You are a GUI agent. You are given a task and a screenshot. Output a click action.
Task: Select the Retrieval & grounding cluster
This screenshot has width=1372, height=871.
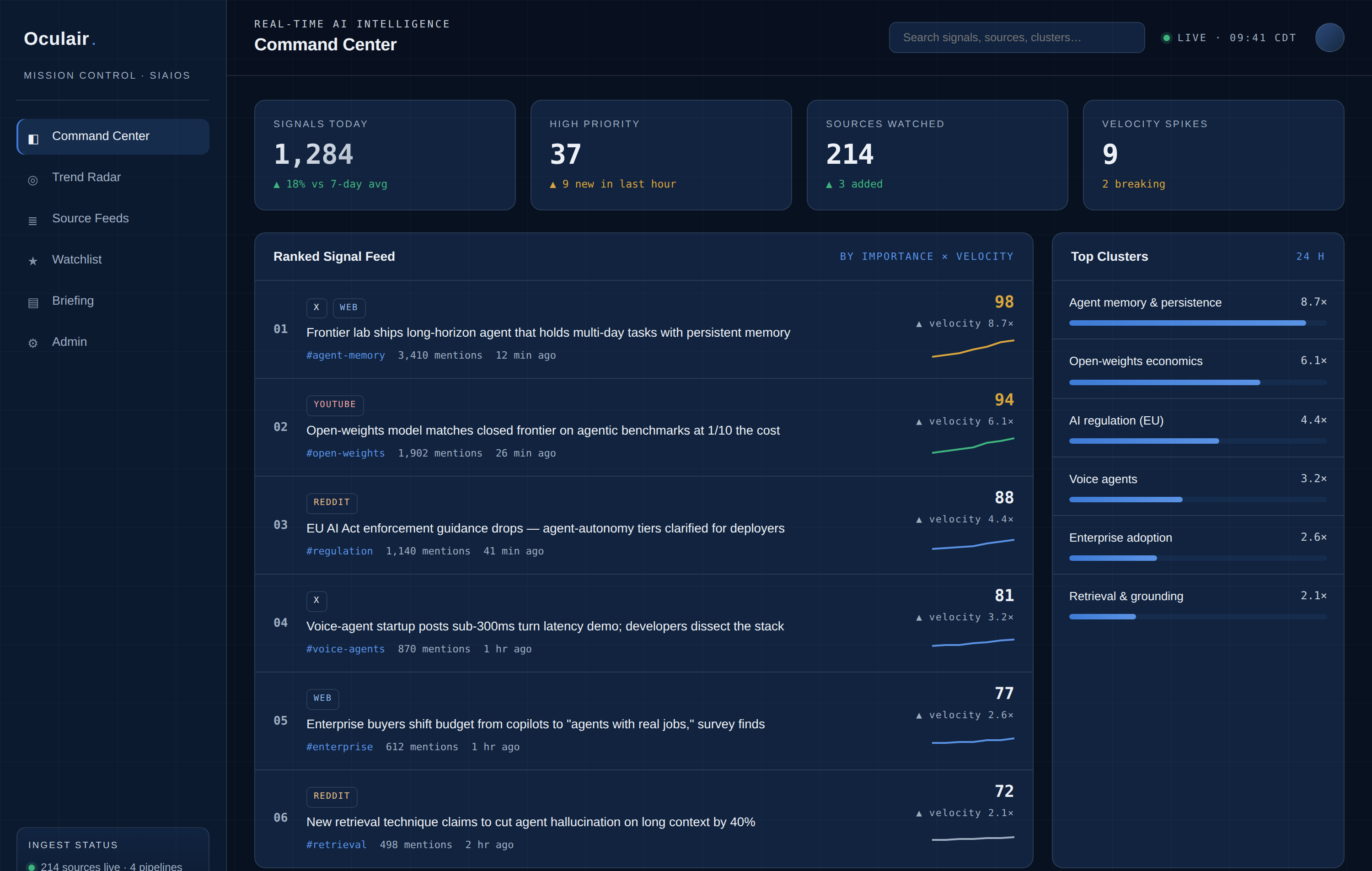click(x=1198, y=604)
